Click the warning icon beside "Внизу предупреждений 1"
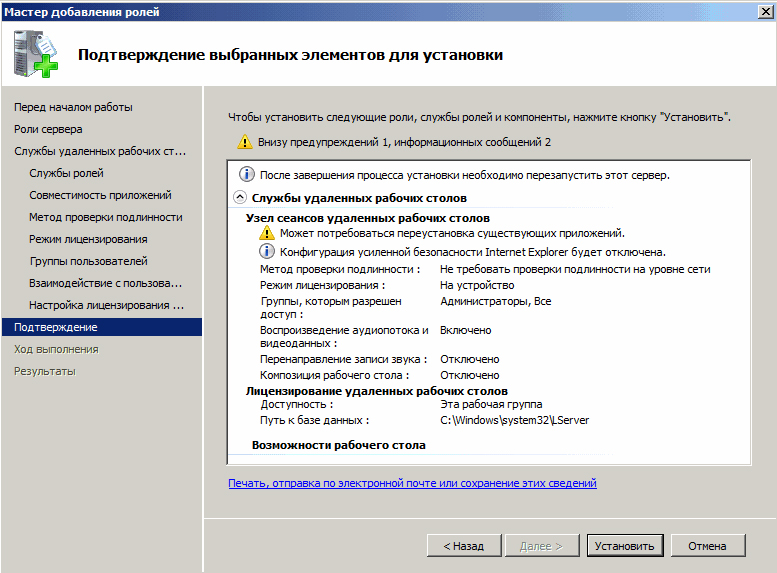Screen dimensions: 777x573 (245, 142)
